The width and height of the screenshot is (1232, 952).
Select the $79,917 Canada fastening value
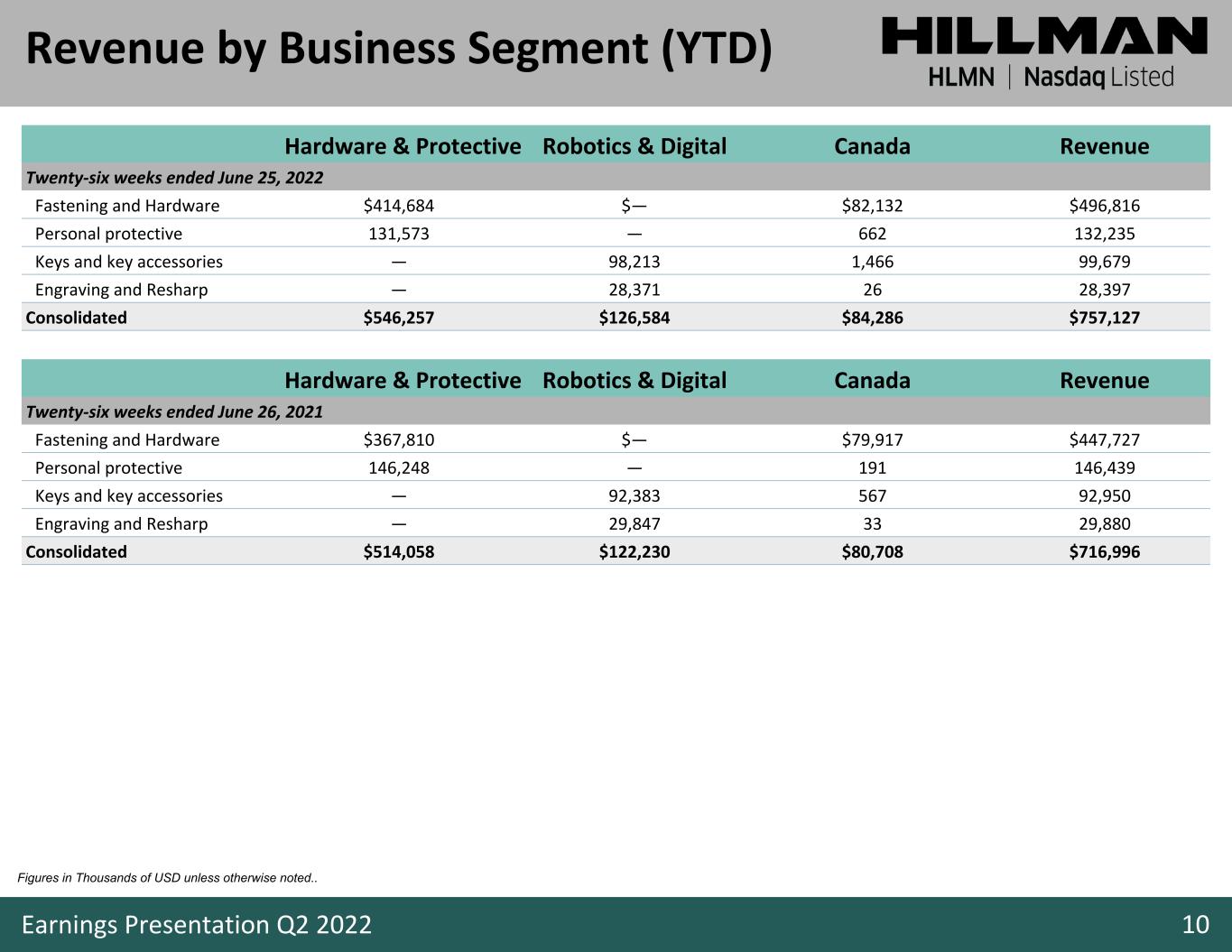click(x=872, y=439)
